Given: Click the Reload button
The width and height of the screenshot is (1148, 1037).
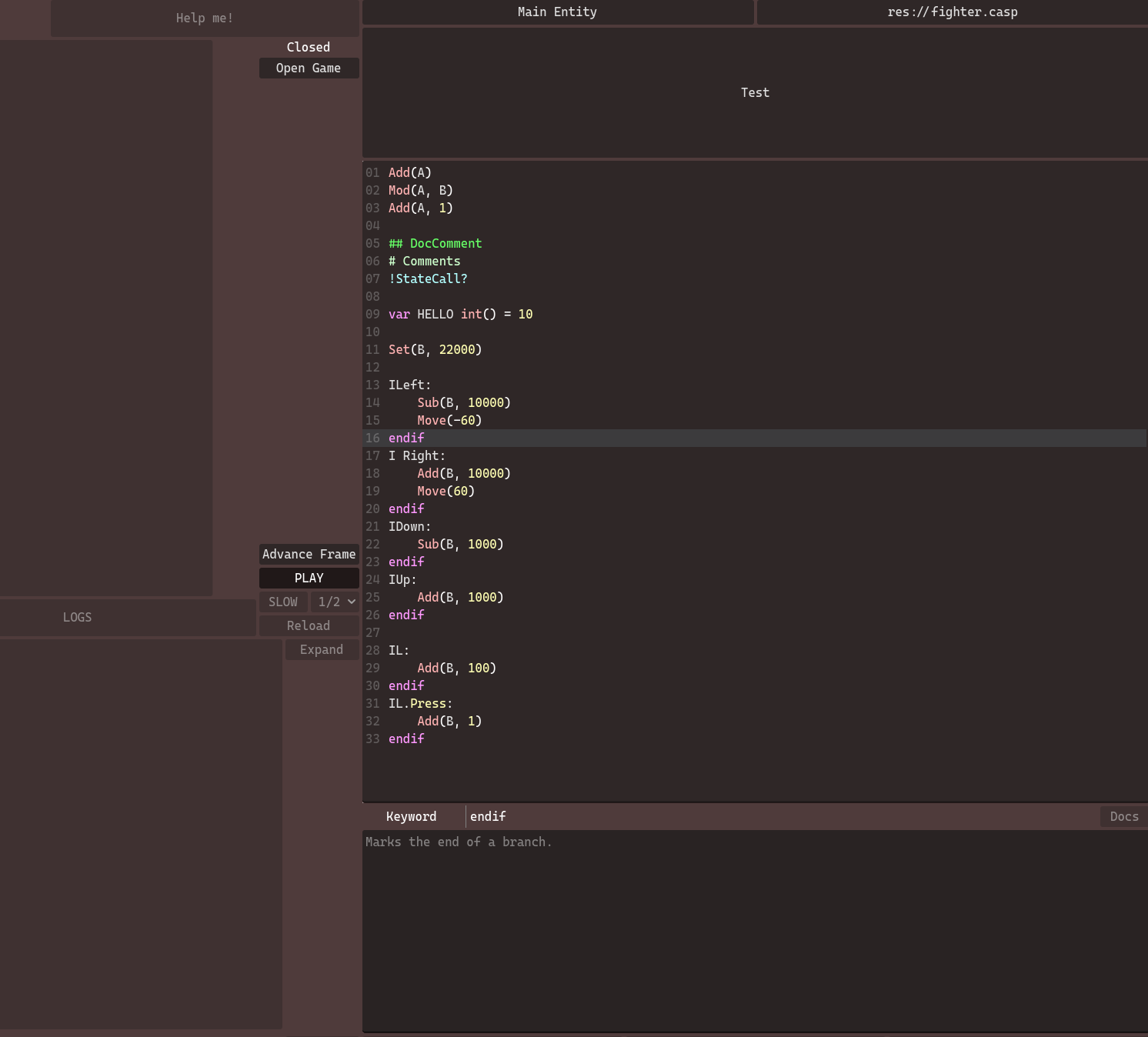Looking at the screenshot, I should [309, 625].
